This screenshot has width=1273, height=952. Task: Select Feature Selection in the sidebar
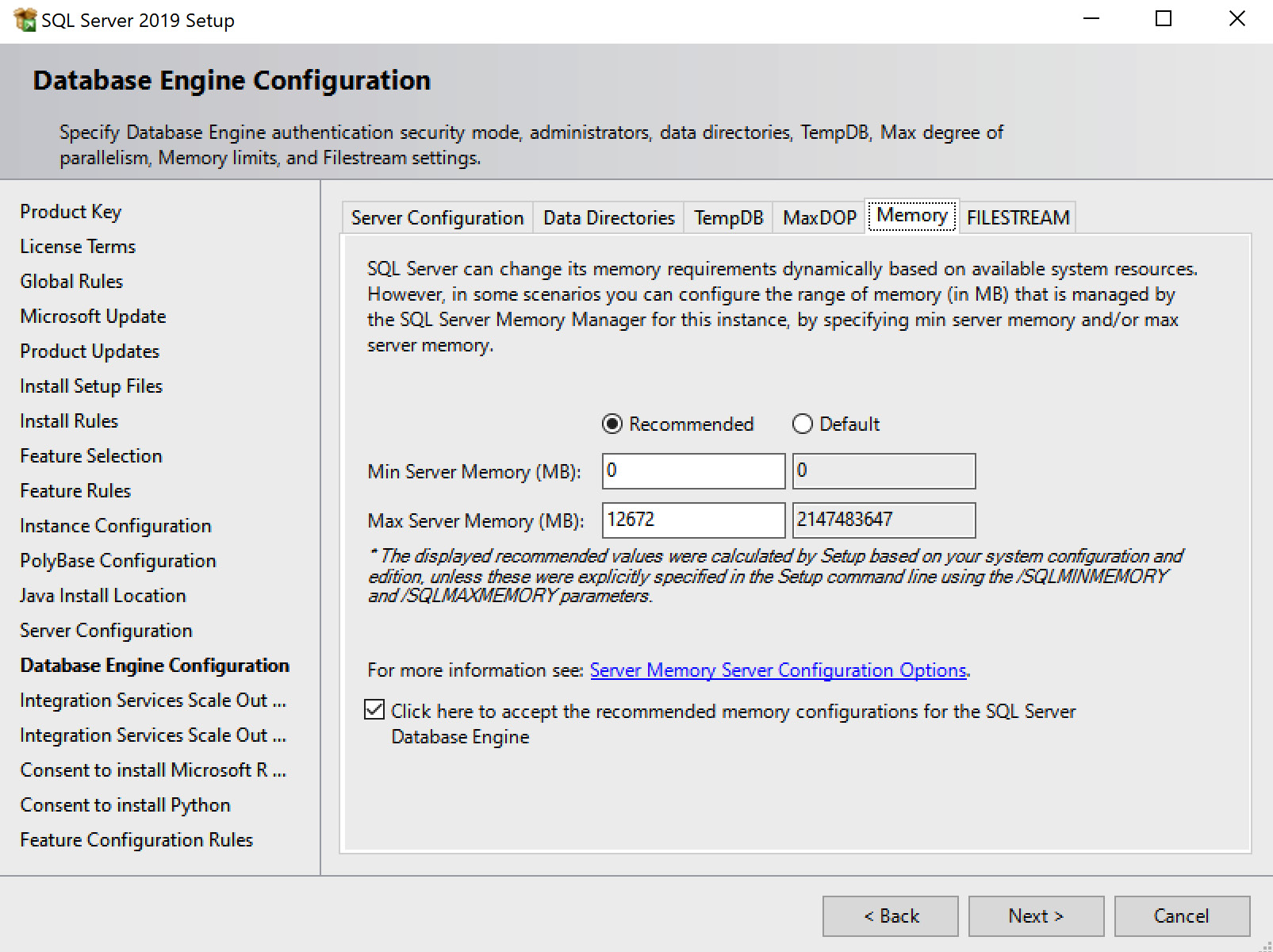[90, 455]
